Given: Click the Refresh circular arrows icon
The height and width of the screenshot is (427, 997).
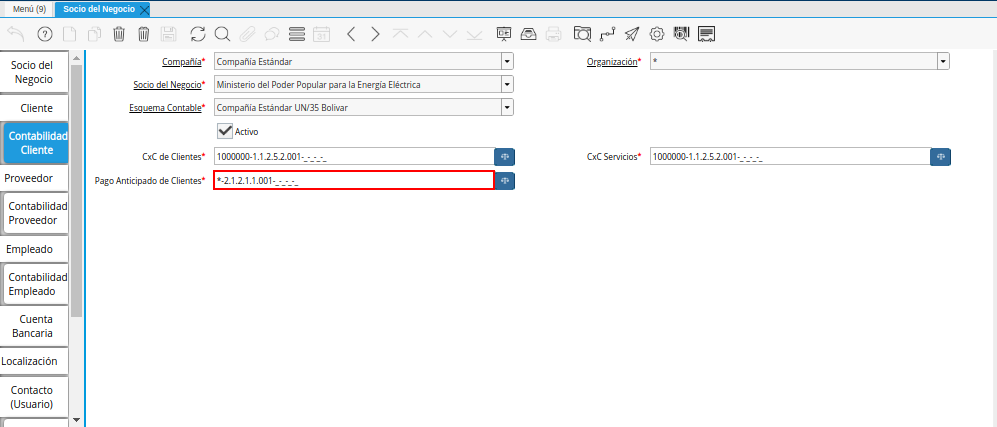Looking at the screenshot, I should point(198,34).
